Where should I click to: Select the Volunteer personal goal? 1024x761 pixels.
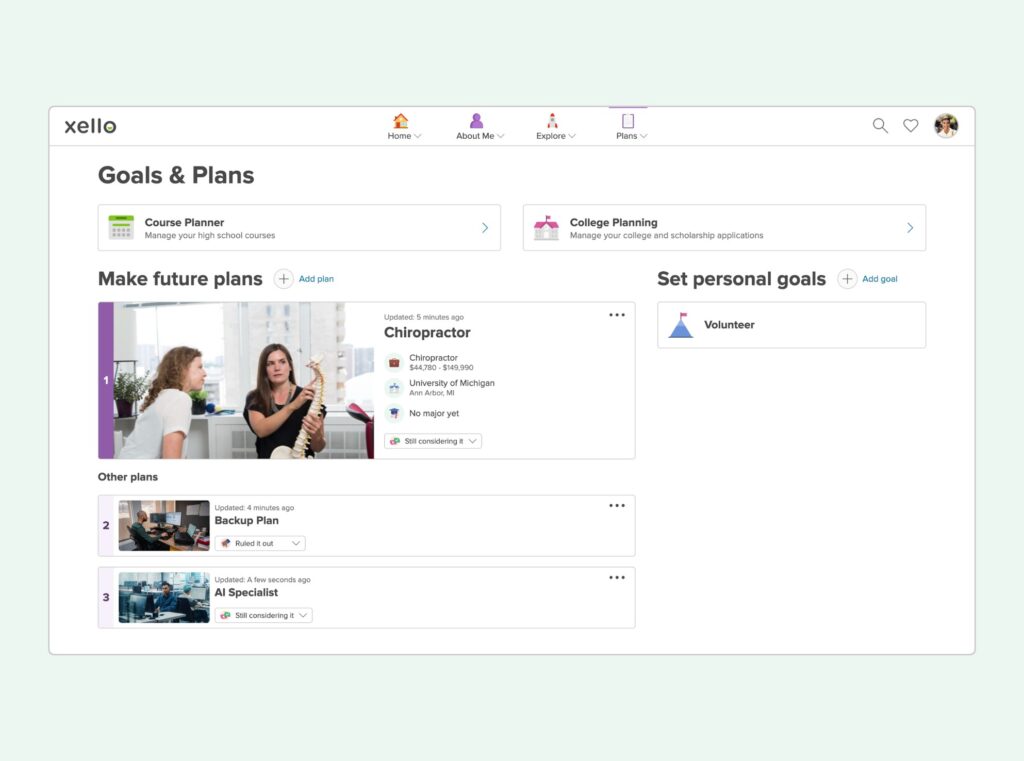point(791,325)
